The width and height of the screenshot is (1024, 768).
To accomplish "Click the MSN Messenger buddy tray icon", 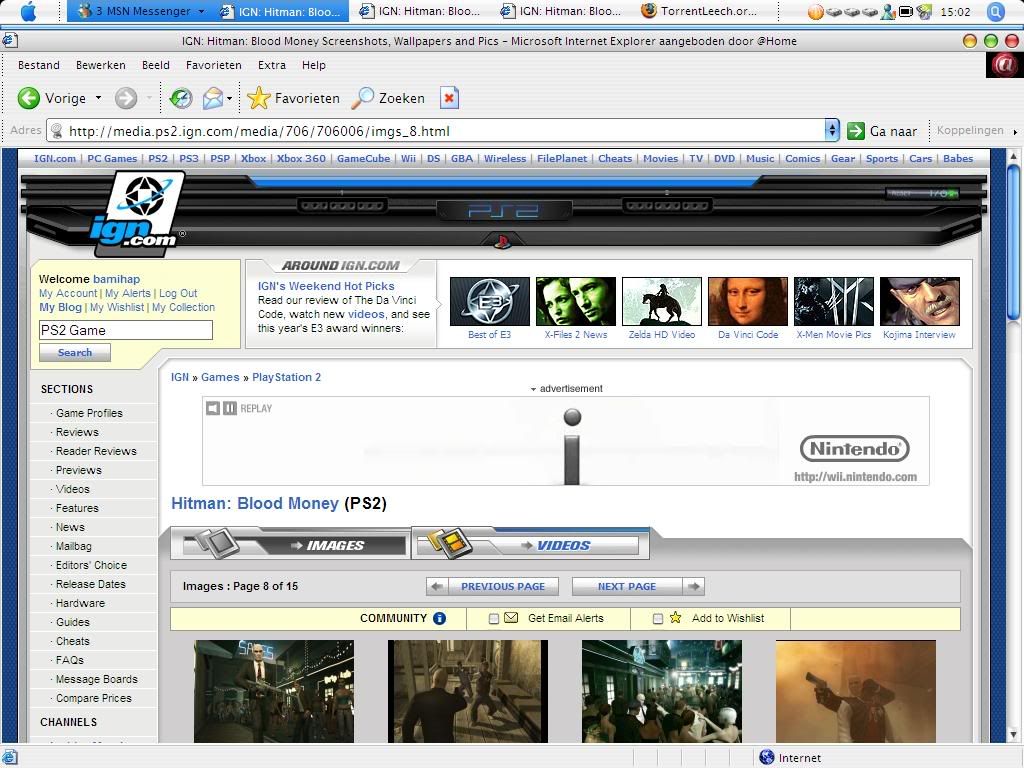I will click(888, 12).
